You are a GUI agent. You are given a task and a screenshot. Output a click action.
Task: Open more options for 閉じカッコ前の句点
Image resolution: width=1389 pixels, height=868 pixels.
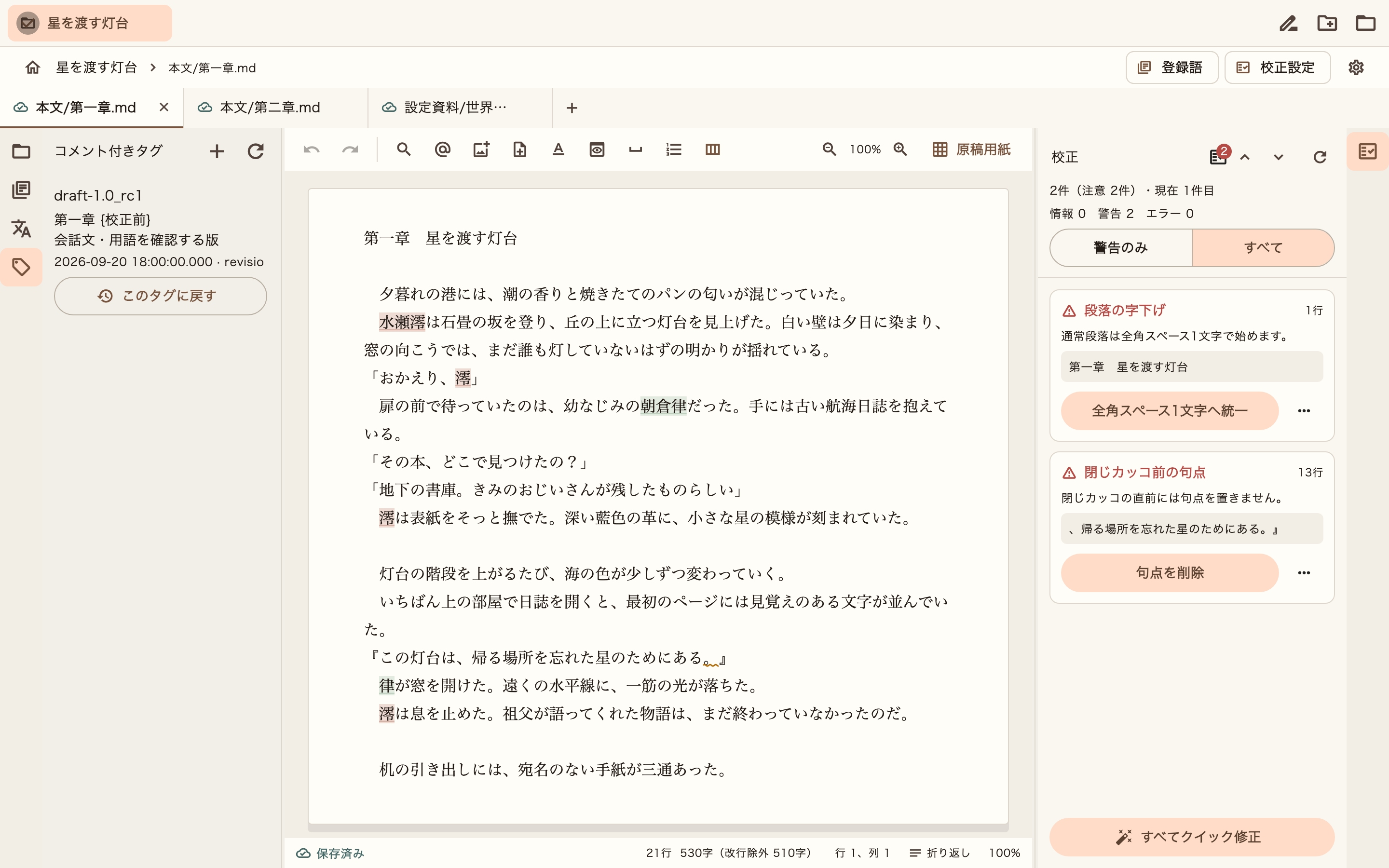[x=1304, y=573]
